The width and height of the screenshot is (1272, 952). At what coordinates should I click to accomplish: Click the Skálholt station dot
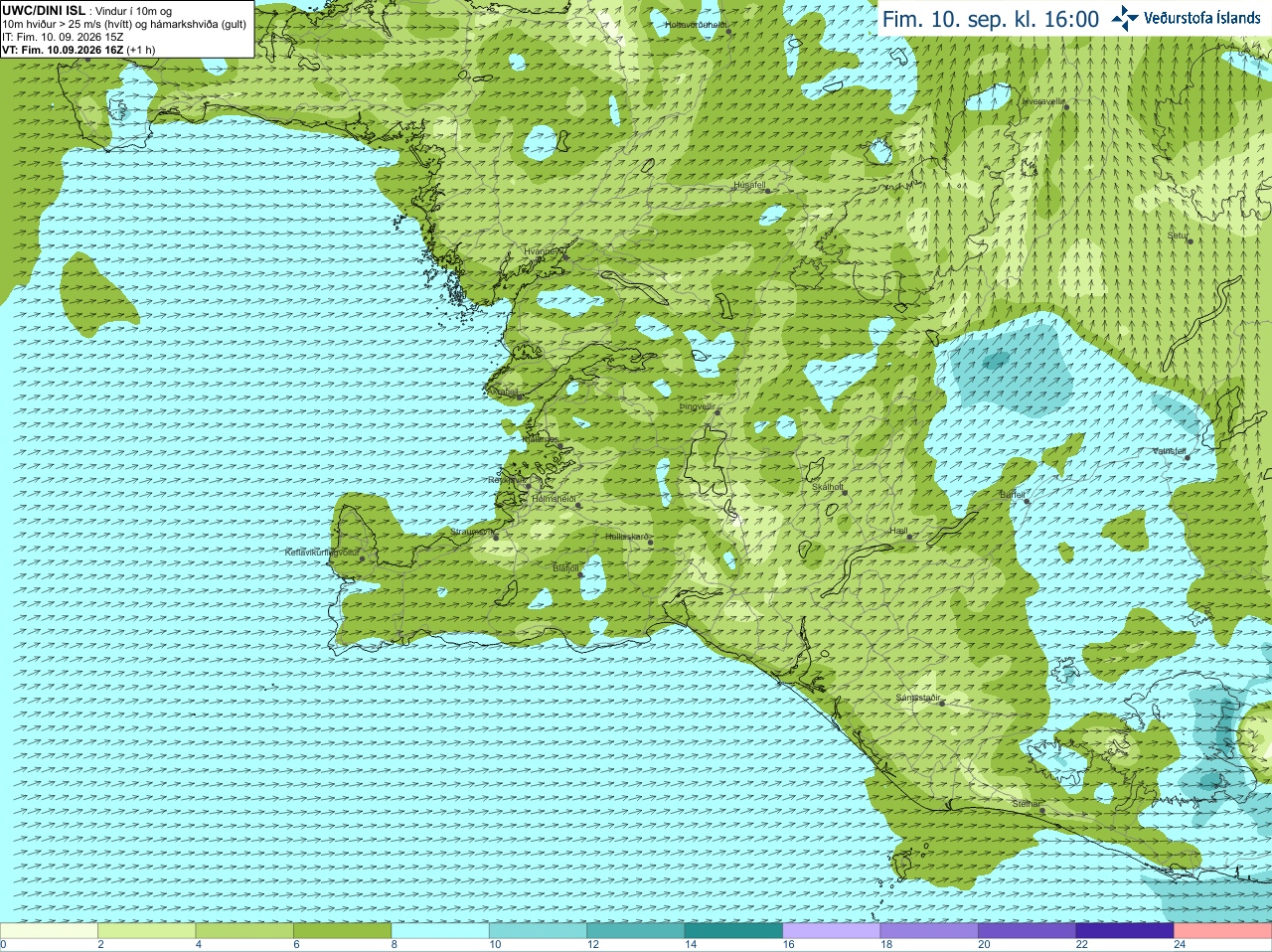pyautogui.click(x=846, y=492)
